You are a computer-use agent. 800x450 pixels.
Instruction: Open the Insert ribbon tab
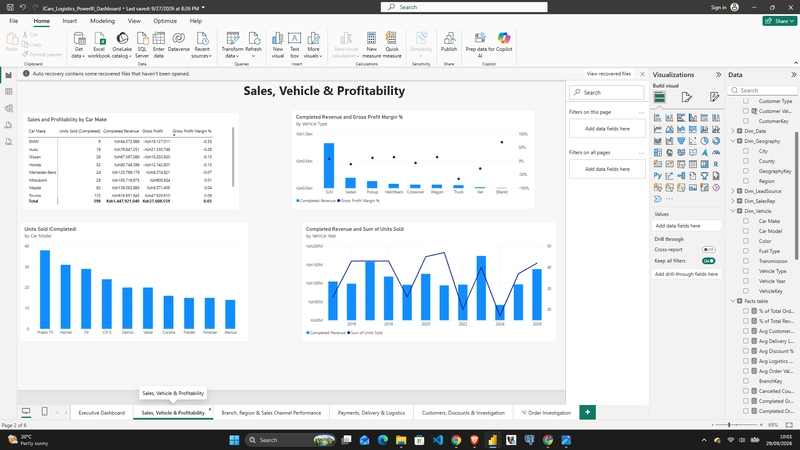coord(69,21)
